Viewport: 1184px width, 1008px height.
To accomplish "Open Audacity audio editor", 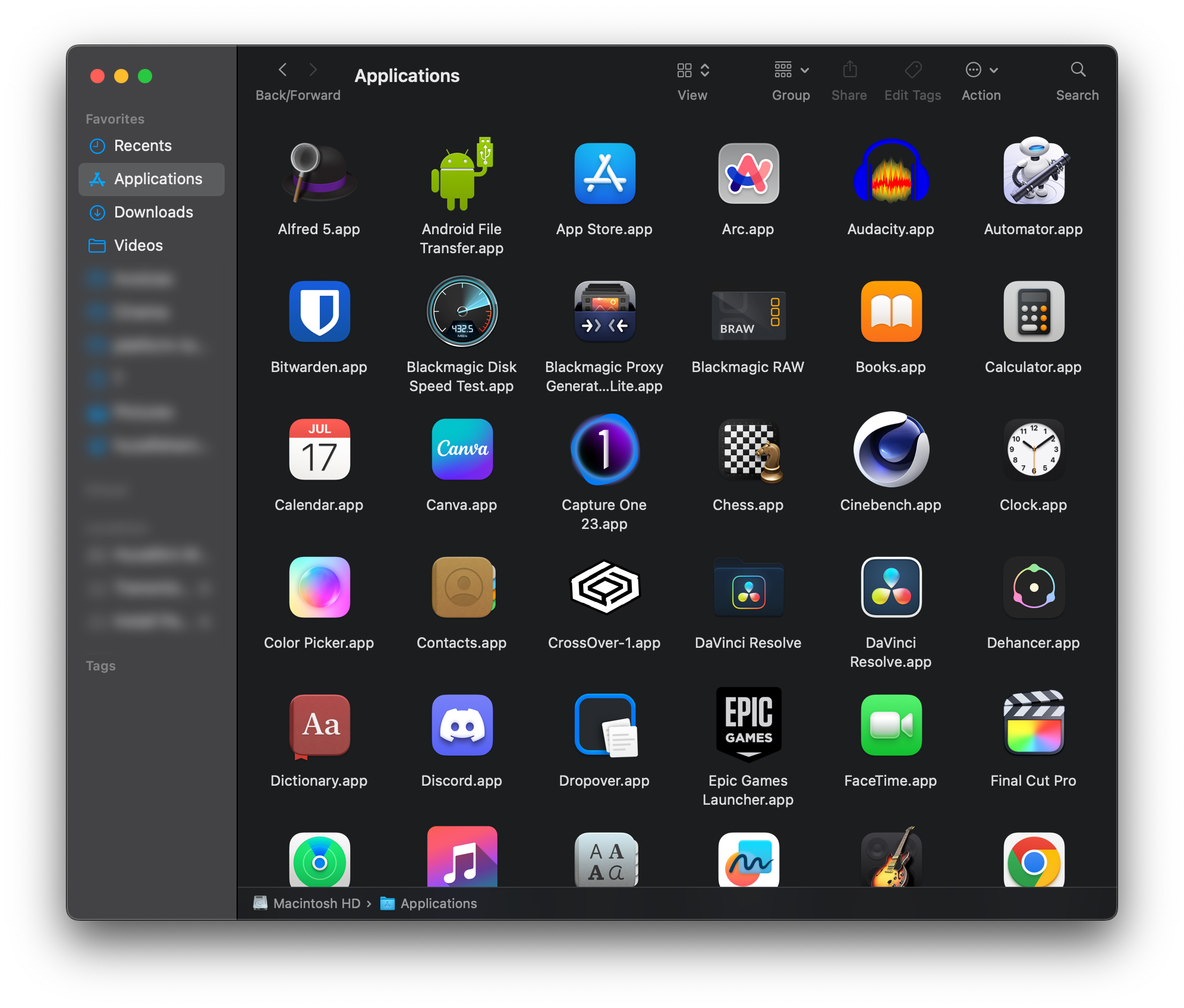I will pos(890,174).
